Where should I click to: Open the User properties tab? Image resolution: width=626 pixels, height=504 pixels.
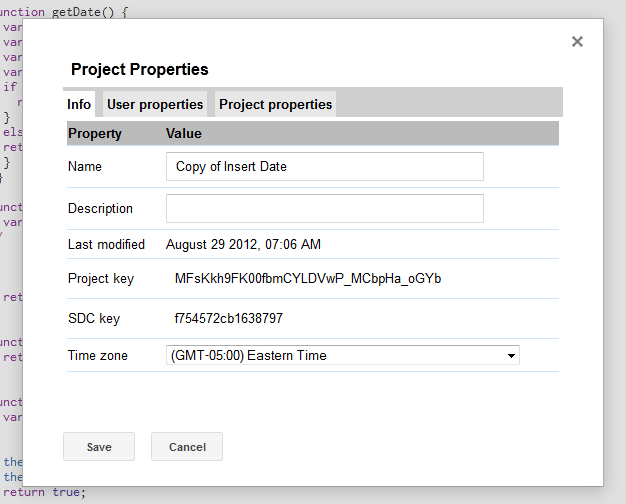pyautogui.click(x=155, y=104)
